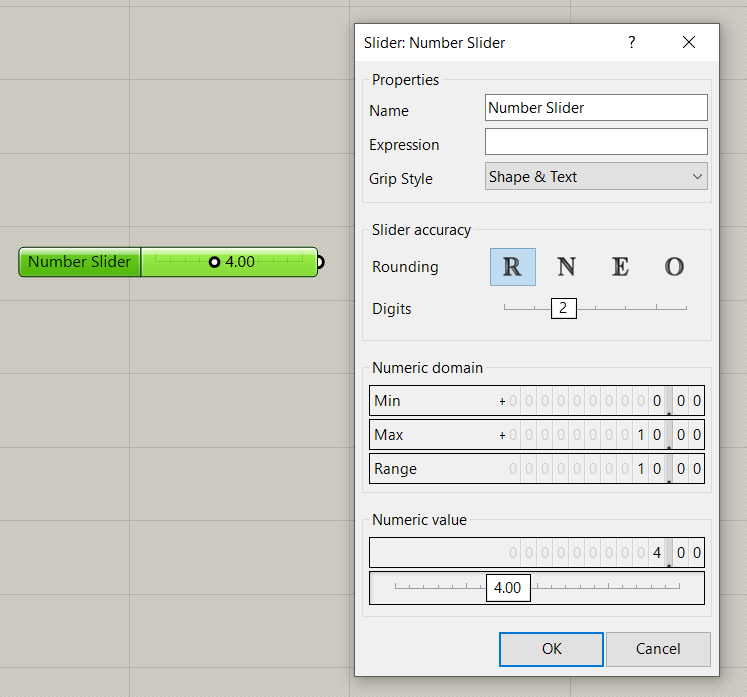Viewport: 747px width, 697px height.
Task: Click the Numeric value digit field
Action: pos(537,552)
